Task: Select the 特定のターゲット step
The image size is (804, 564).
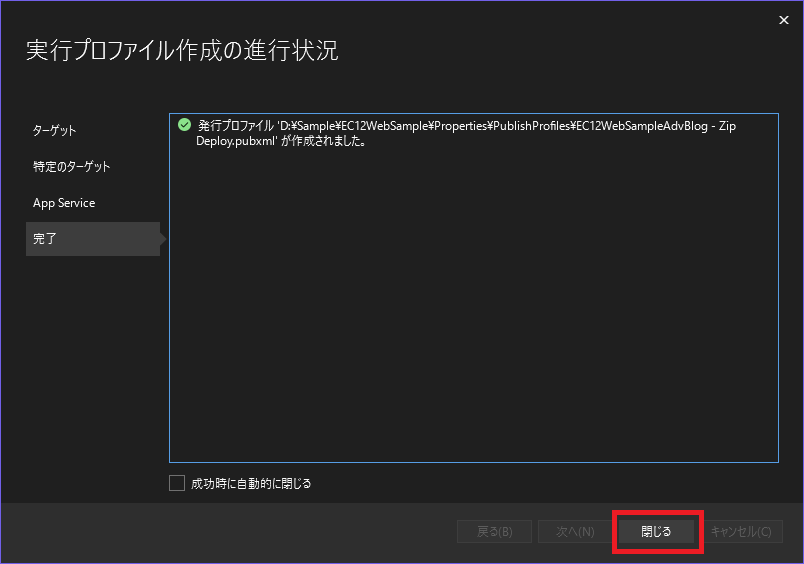Action: point(71,167)
